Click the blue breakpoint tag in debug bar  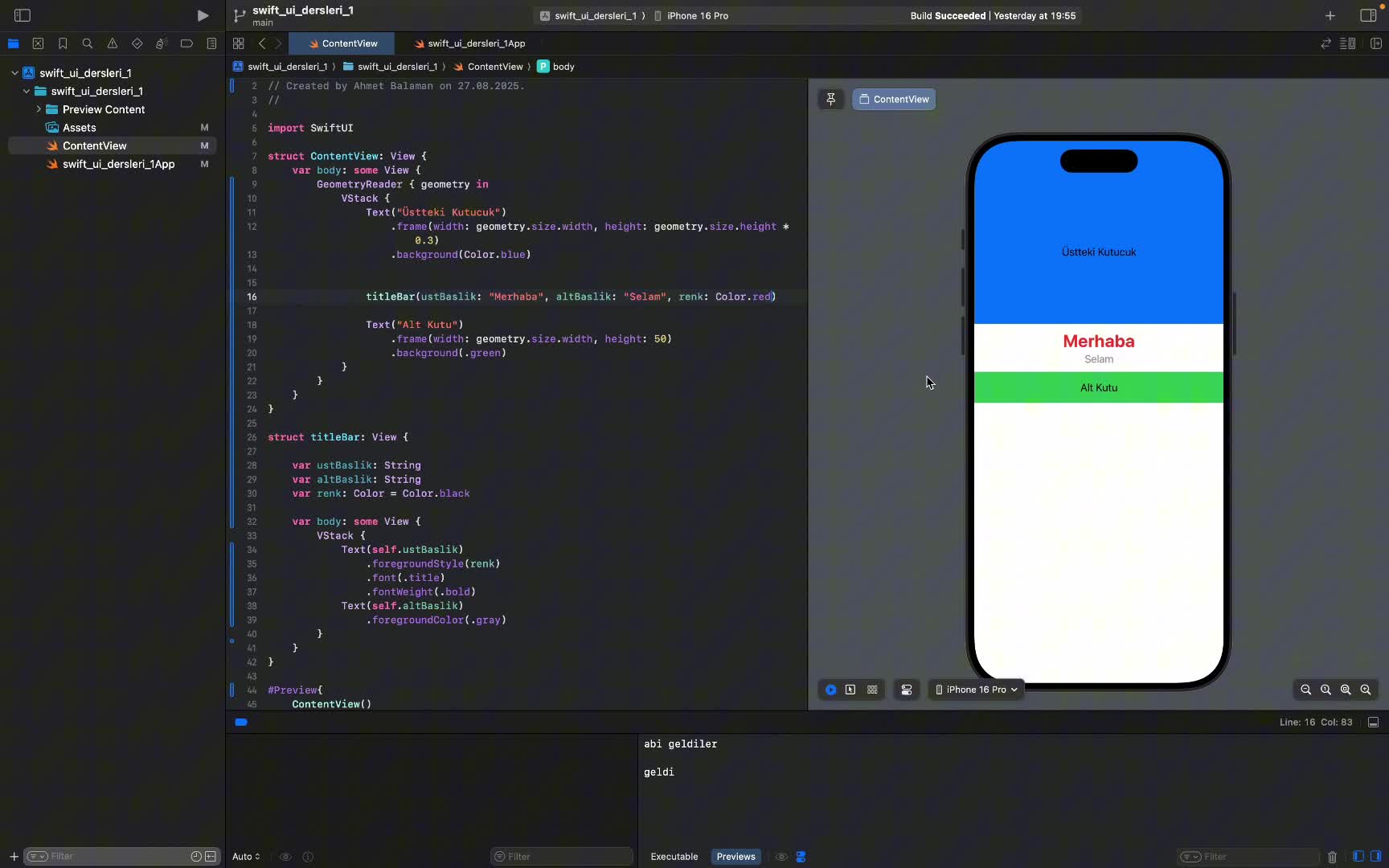(241, 722)
